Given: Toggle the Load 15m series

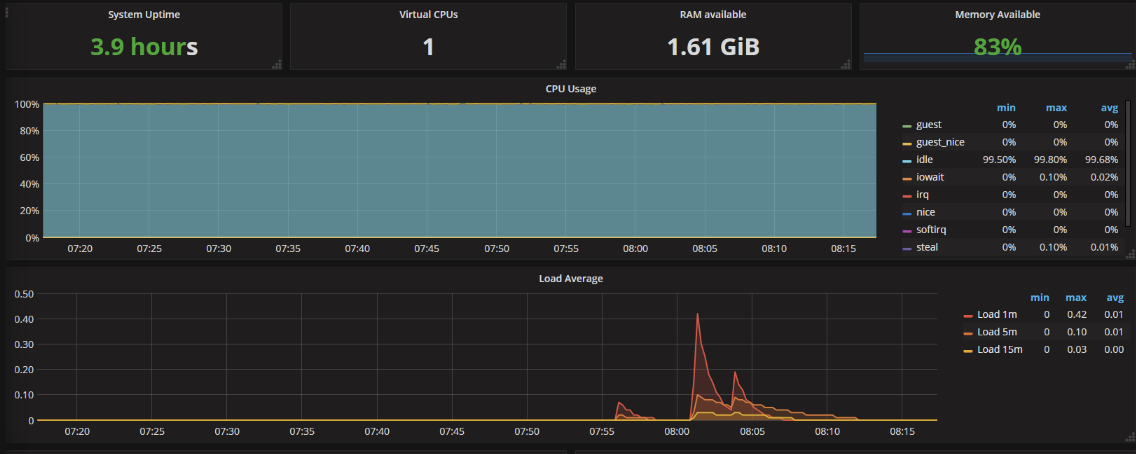Looking at the screenshot, I should [x=1000, y=350].
